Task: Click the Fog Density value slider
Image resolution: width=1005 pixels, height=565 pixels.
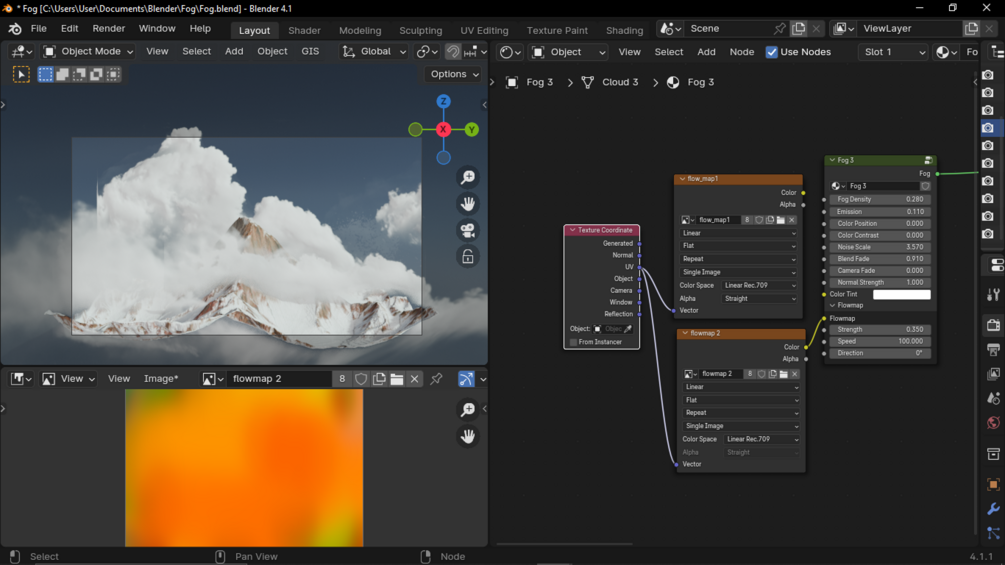Action: coord(880,199)
